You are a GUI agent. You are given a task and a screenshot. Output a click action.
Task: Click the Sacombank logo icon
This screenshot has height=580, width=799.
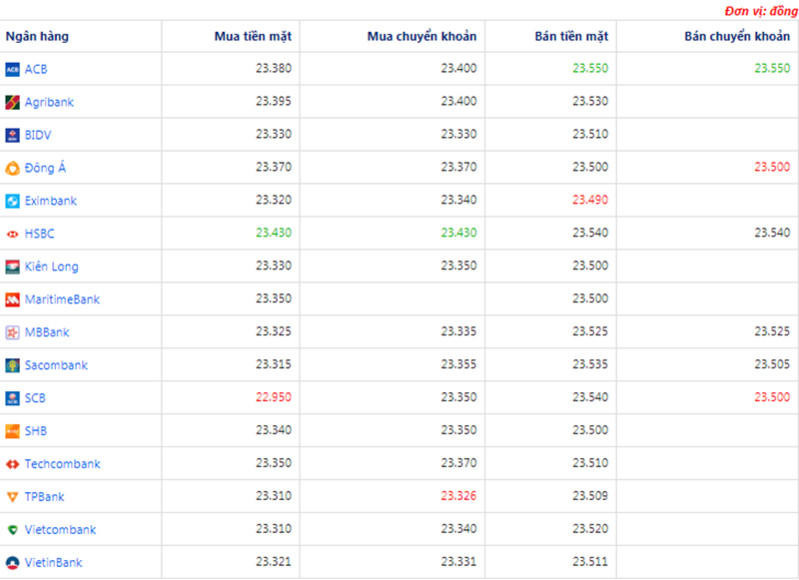point(13,365)
